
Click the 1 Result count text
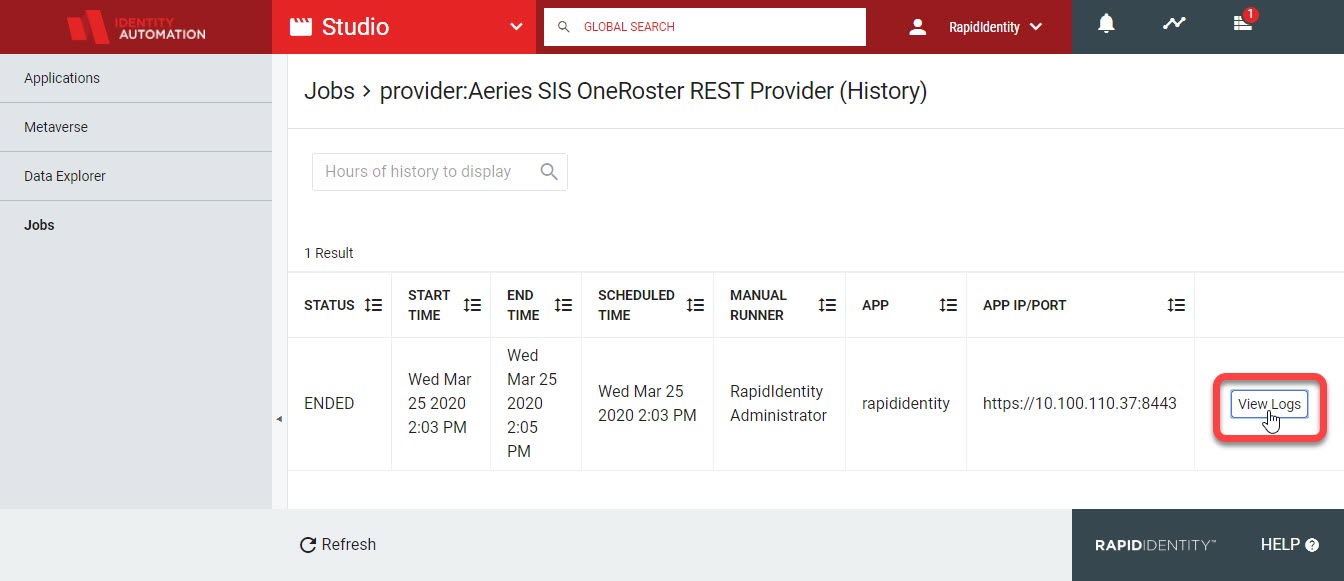click(x=329, y=253)
